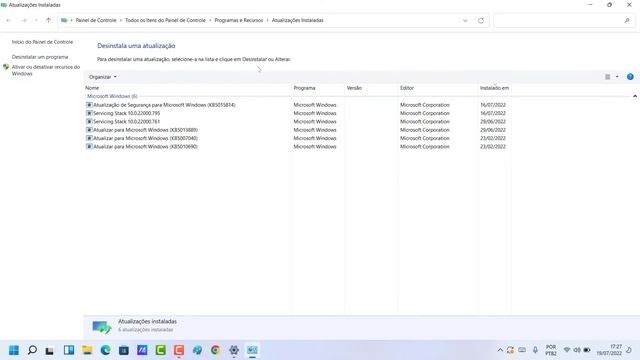Go to Painel de Controle breadcrumb
Viewport: 640px width, 360px height.
[x=96, y=20]
